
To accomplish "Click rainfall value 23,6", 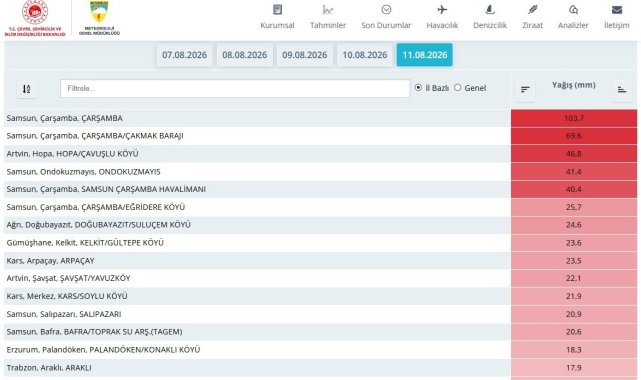I will point(574,243).
